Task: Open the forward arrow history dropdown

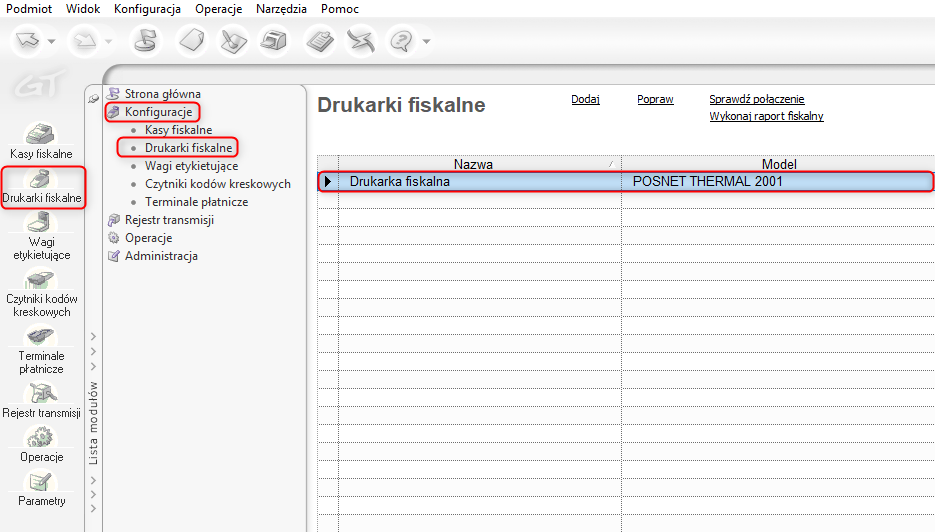Action: 109,41
